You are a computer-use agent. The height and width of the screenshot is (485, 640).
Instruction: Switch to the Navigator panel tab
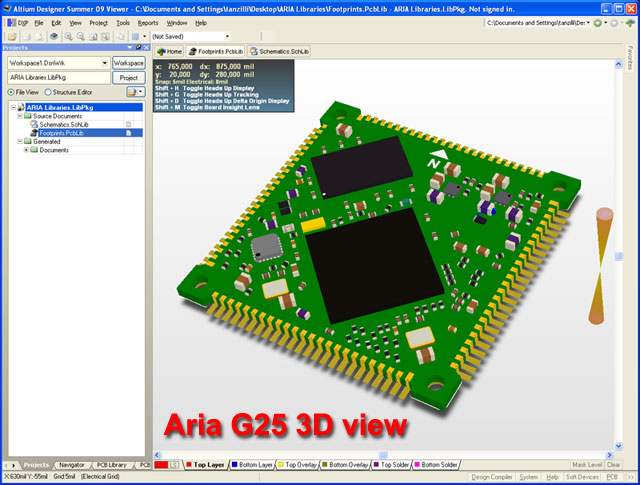71,465
